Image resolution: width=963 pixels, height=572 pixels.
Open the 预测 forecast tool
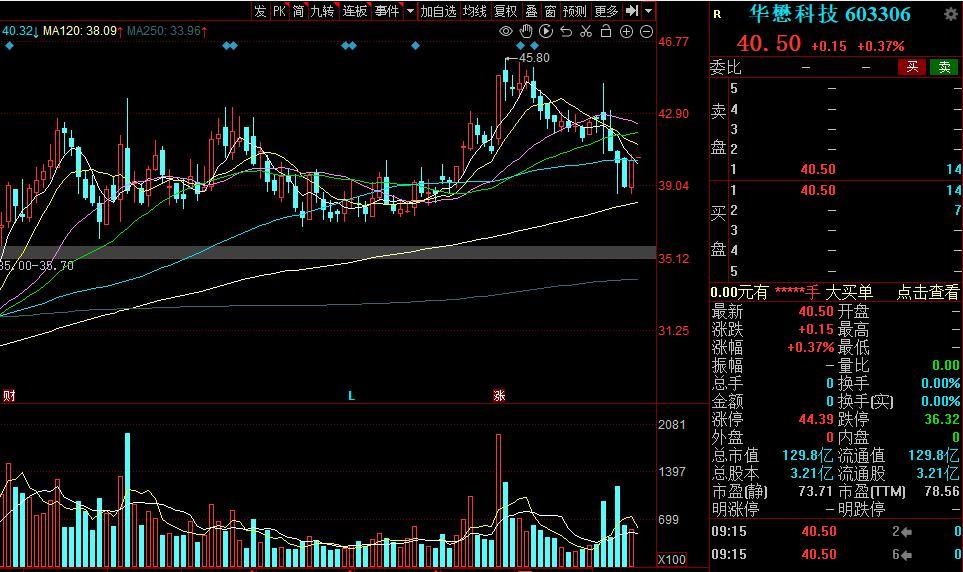tap(575, 10)
